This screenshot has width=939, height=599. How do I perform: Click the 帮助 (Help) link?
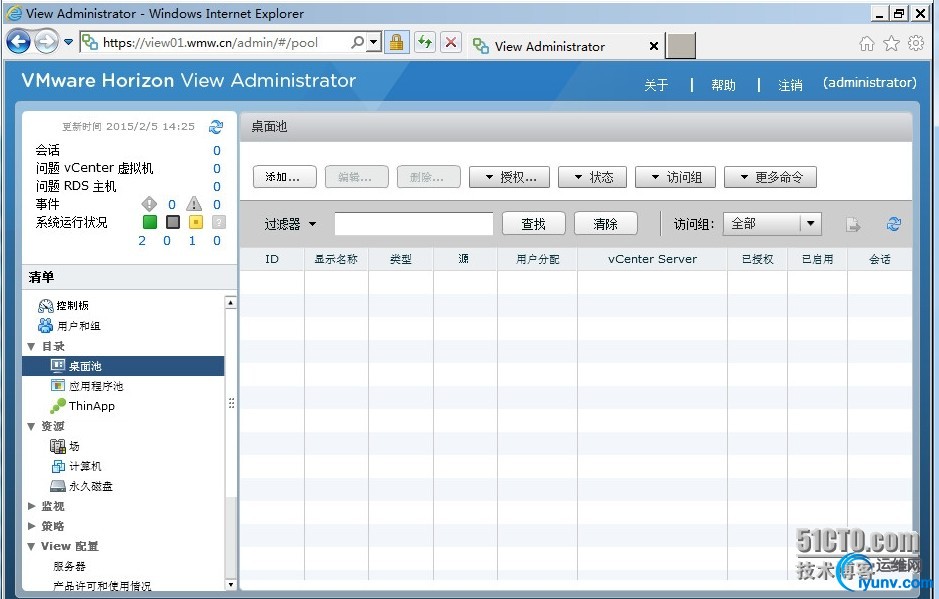(x=723, y=85)
